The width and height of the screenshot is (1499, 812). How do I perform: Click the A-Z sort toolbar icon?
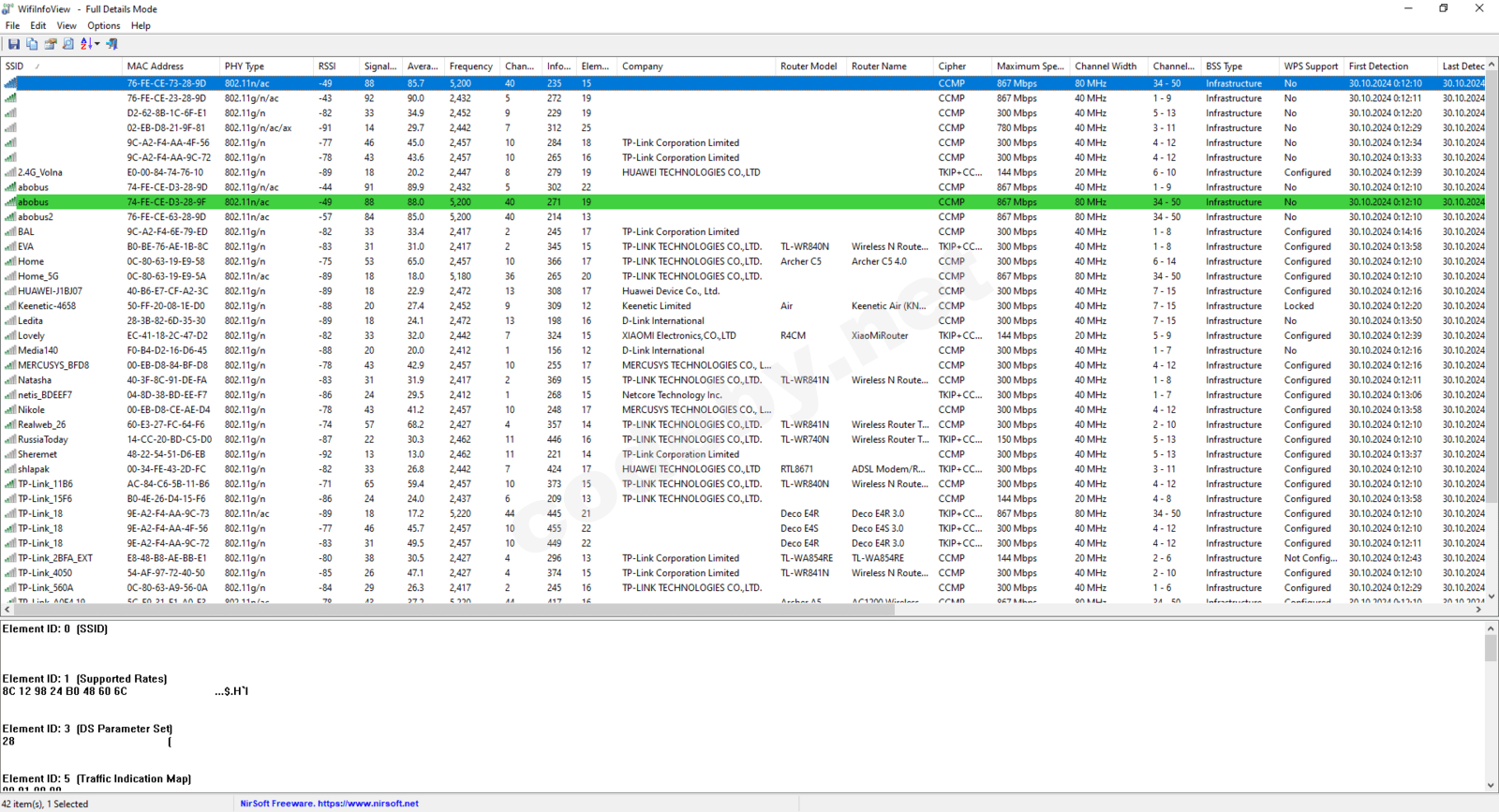[85, 44]
